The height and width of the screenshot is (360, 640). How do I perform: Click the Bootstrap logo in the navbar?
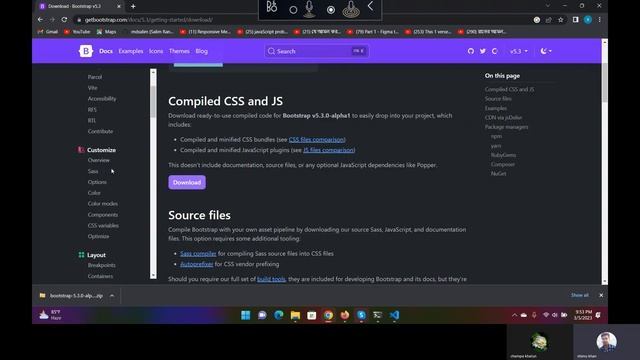[x=86, y=51]
